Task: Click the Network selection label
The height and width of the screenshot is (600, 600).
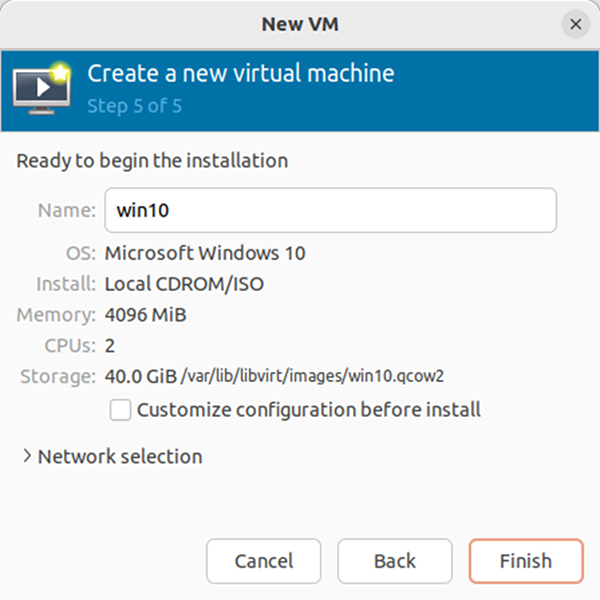Action: click(120, 457)
